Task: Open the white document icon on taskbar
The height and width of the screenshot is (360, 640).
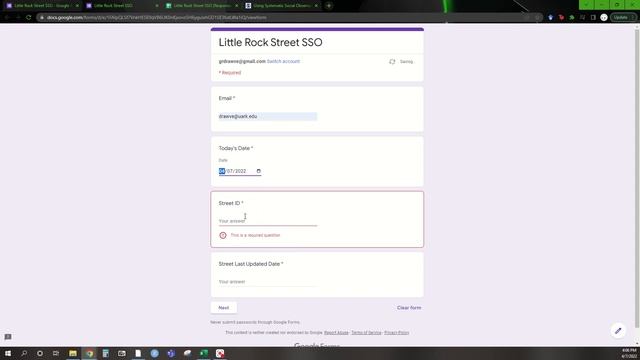Action: tap(138, 353)
